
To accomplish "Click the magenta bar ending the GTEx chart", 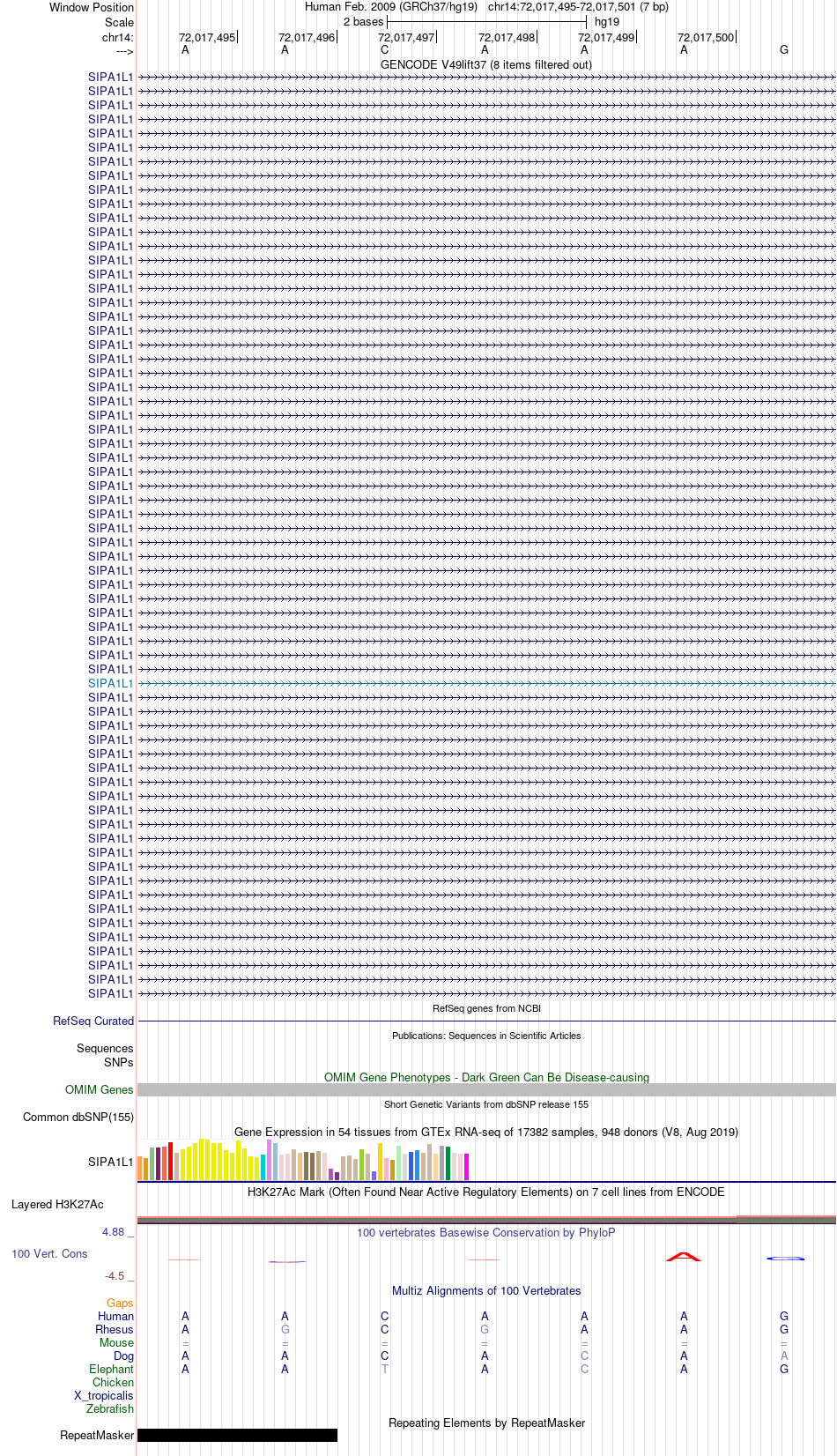I will pos(466,1167).
